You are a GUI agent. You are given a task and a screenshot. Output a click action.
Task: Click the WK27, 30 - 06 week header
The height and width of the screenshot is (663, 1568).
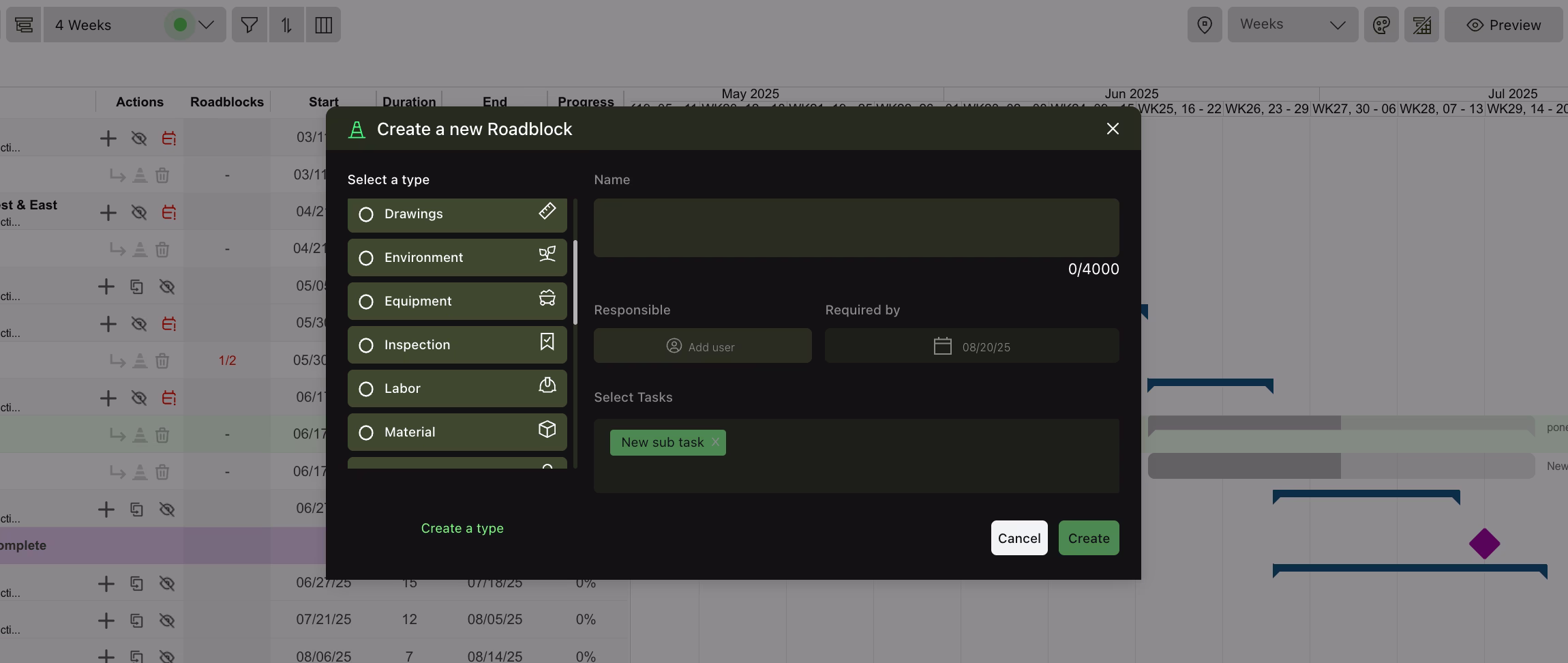tap(1354, 108)
